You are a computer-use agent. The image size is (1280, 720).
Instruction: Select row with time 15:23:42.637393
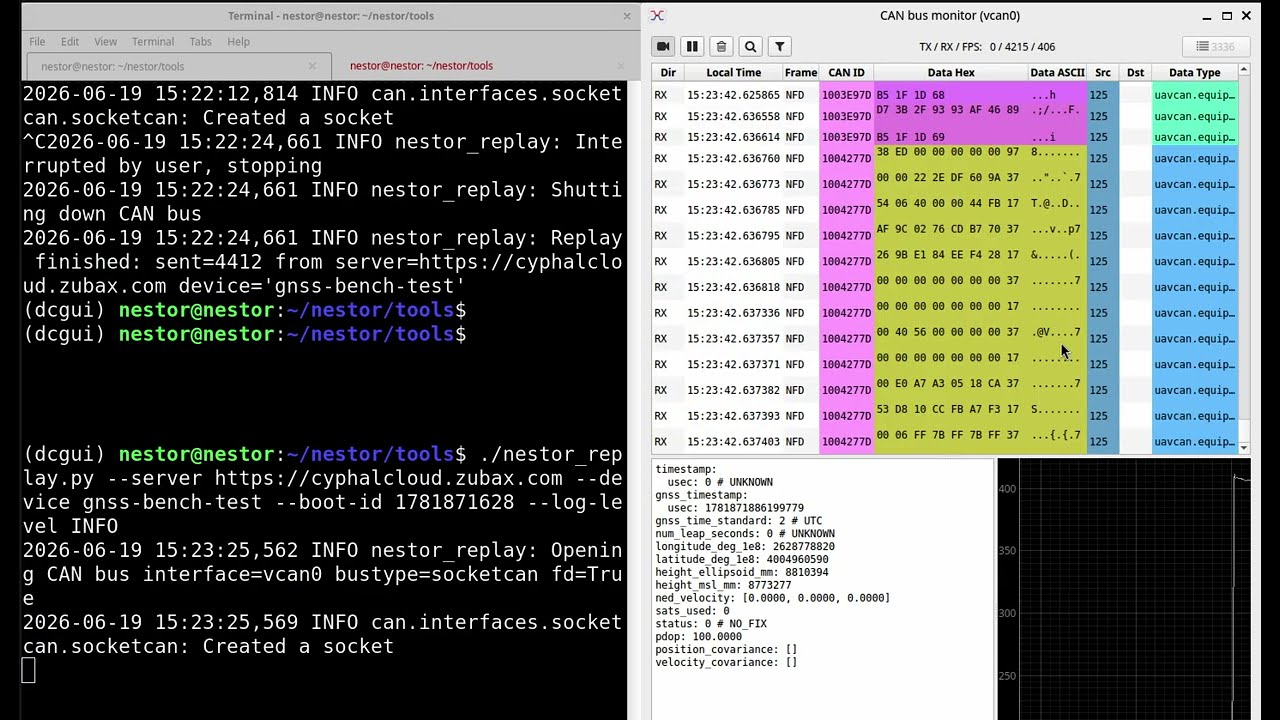point(945,416)
